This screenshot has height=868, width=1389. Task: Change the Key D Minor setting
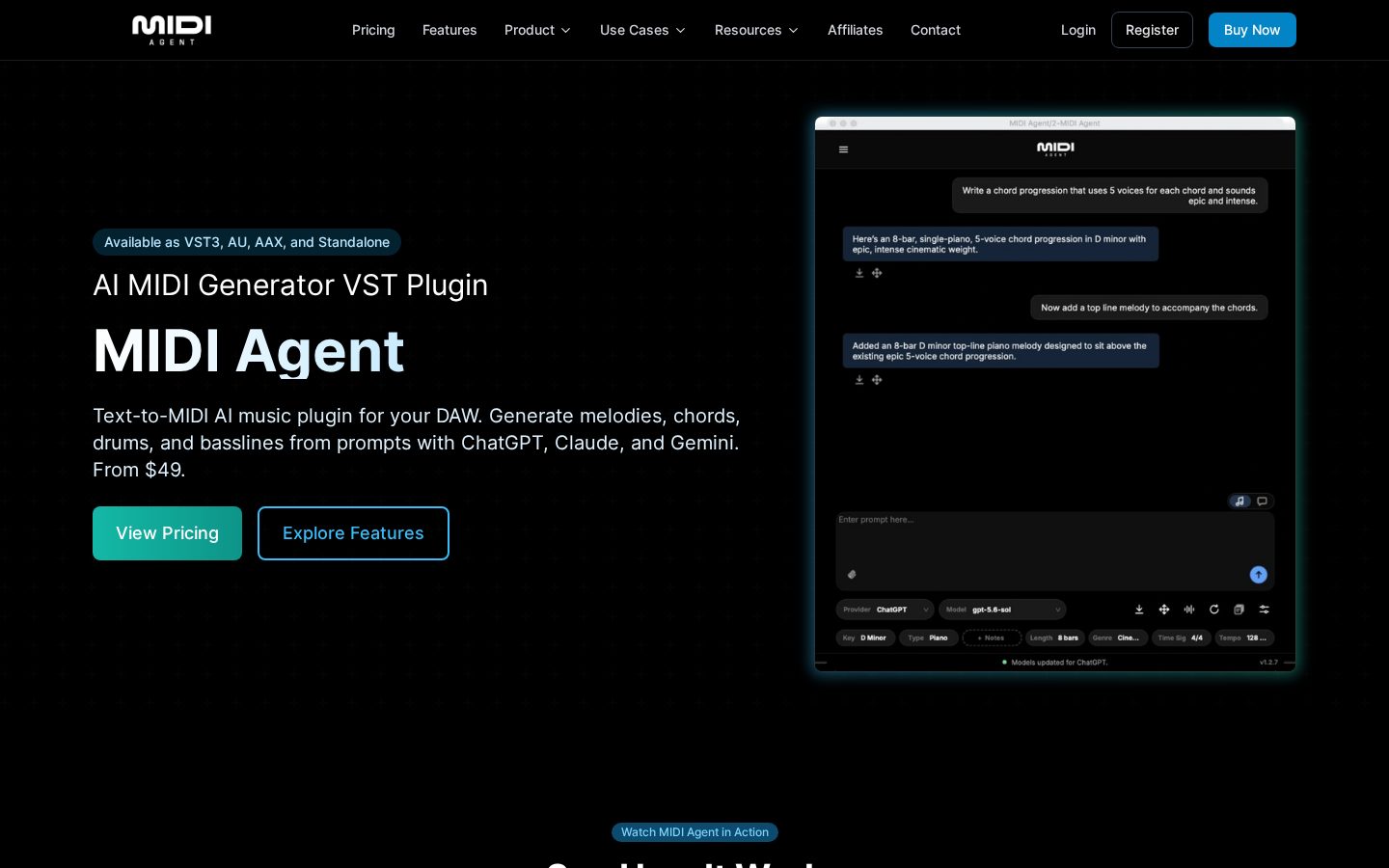[864, 637]
